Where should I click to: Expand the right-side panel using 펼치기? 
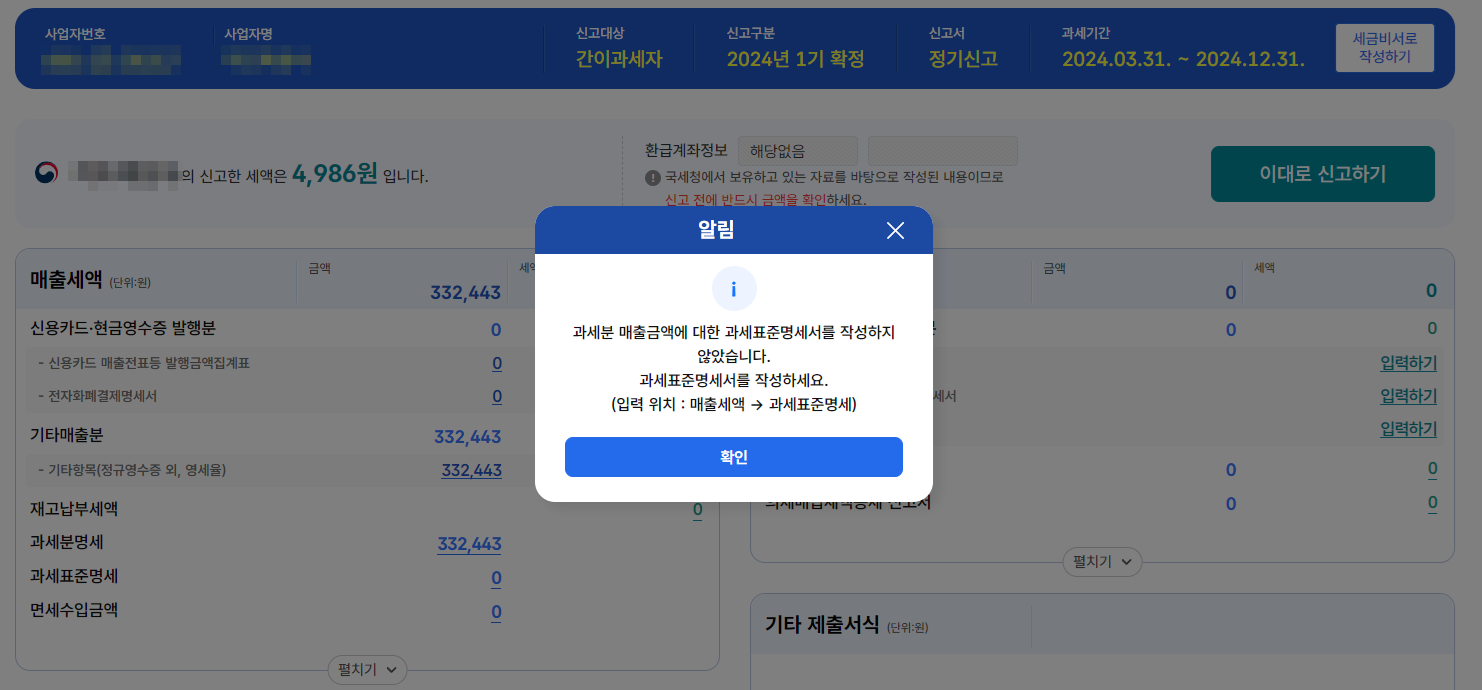[1101, 562]
